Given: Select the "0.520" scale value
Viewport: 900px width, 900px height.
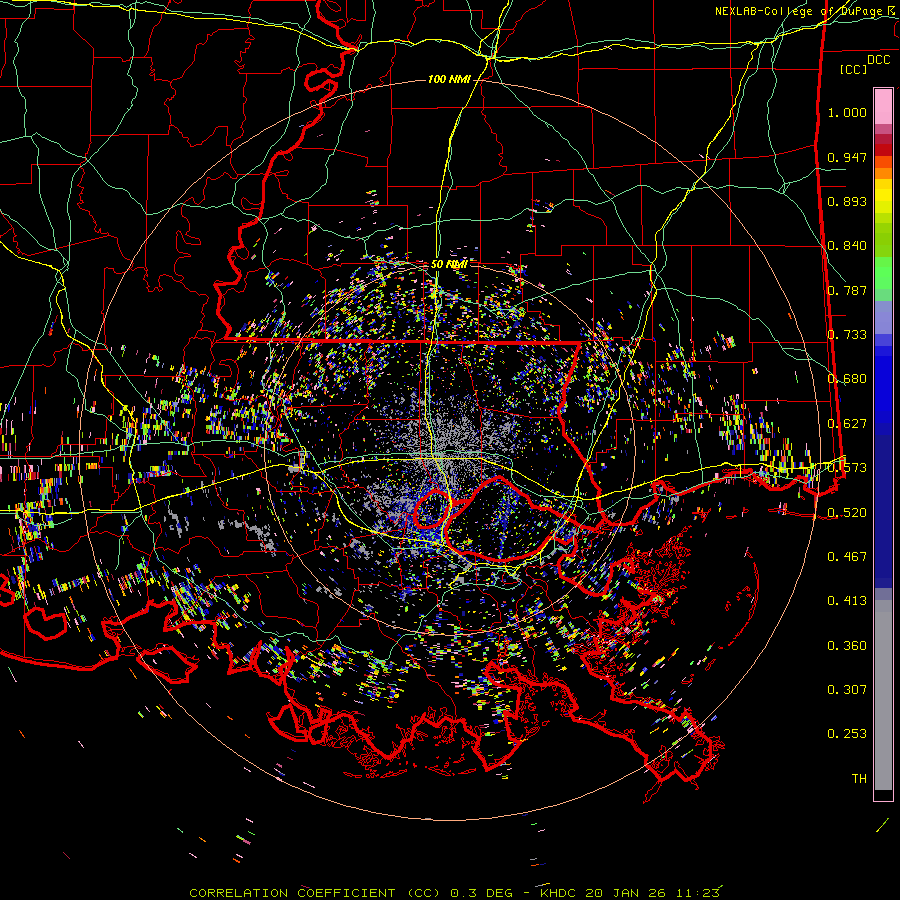Looking at the screenshot, I should 847,512.
